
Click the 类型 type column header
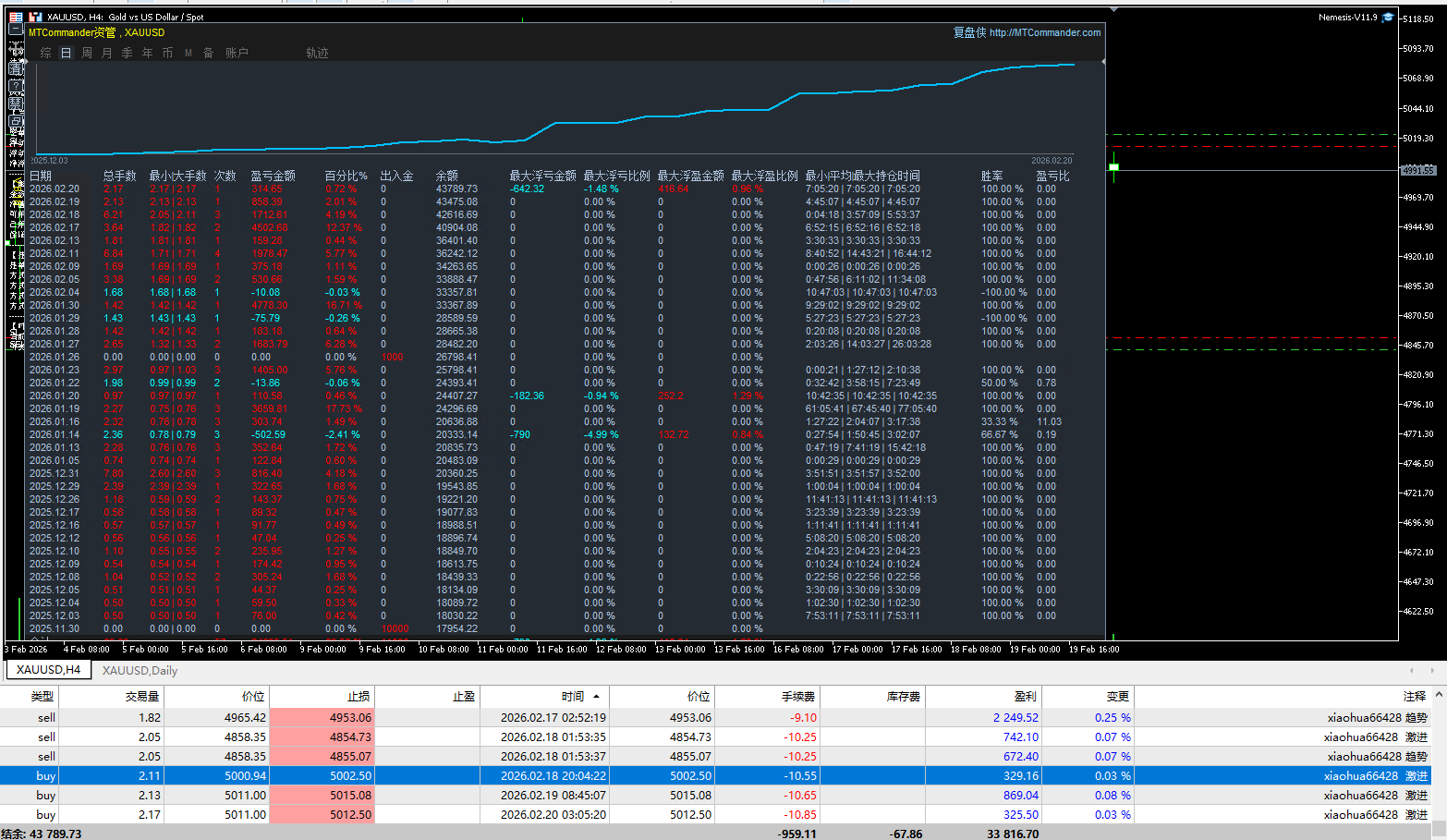pyautogui.click(x=43, y=697)
